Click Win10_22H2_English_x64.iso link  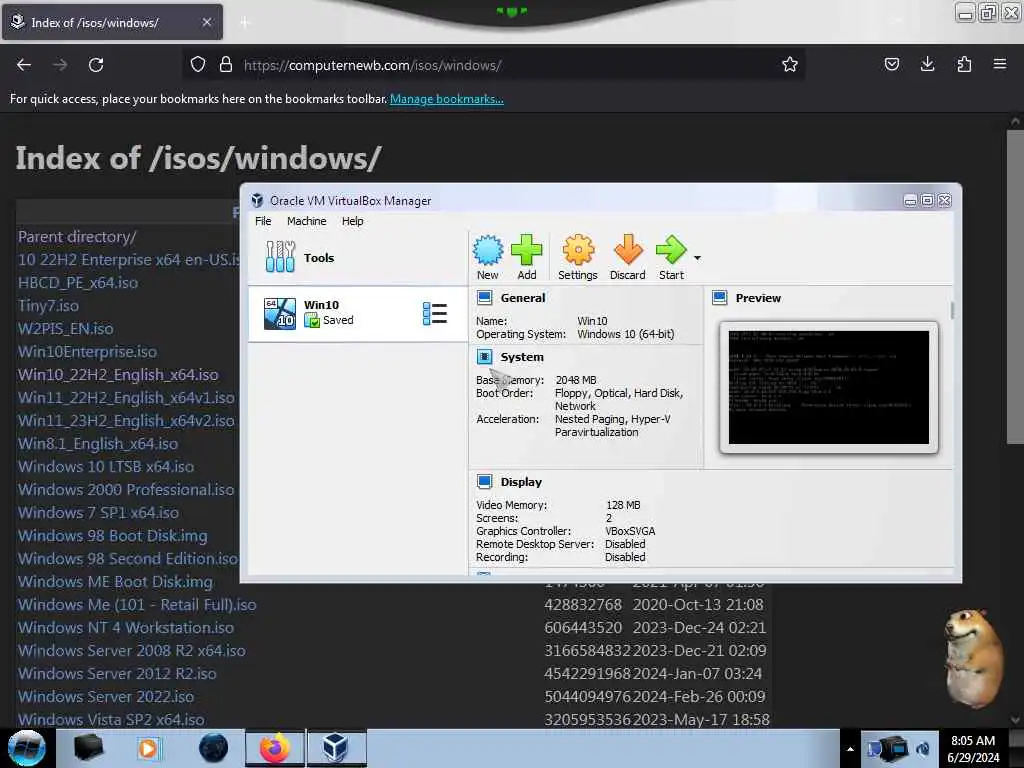click(x=118, y=375)
